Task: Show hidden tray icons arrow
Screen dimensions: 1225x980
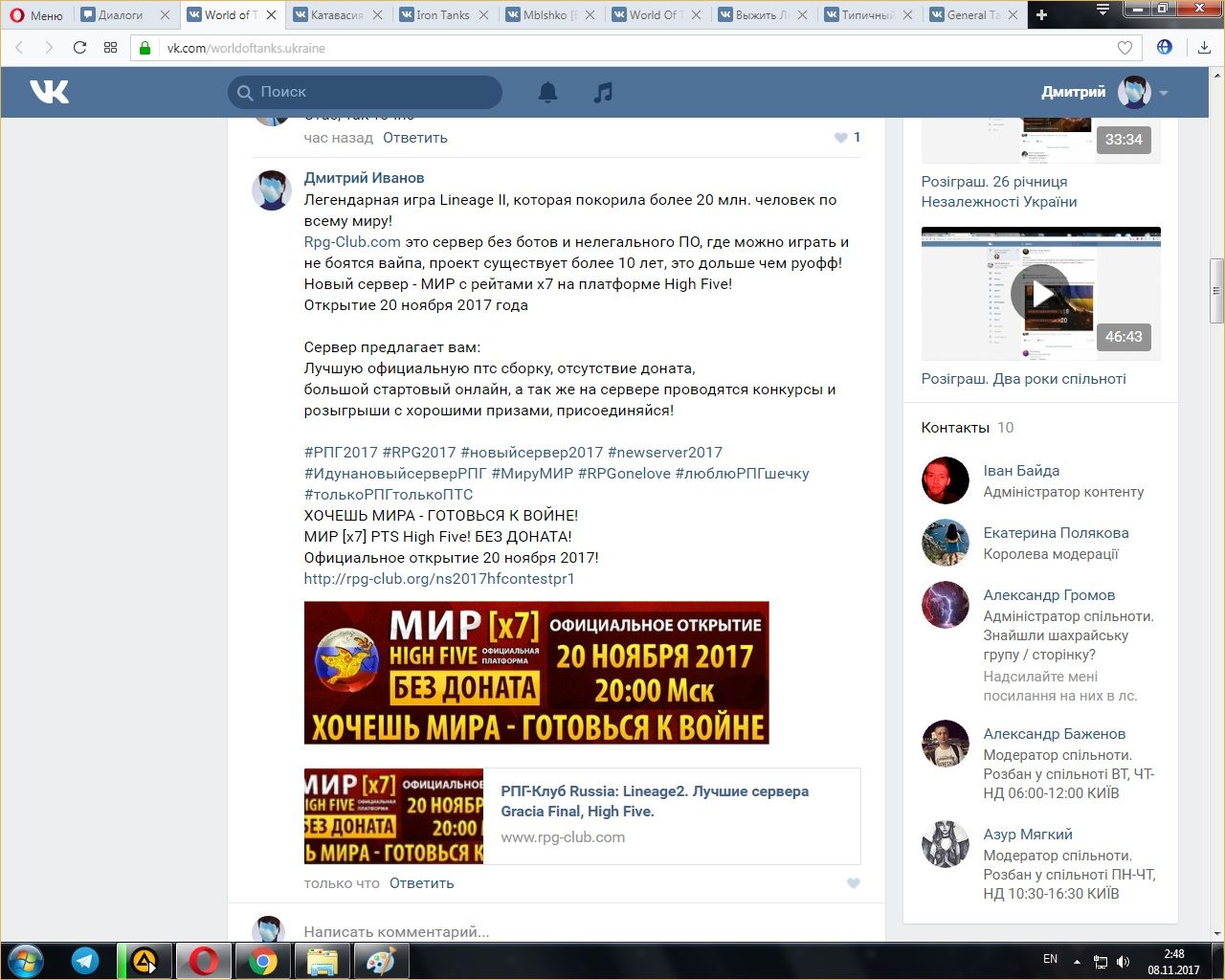Action: (1077, 962)
